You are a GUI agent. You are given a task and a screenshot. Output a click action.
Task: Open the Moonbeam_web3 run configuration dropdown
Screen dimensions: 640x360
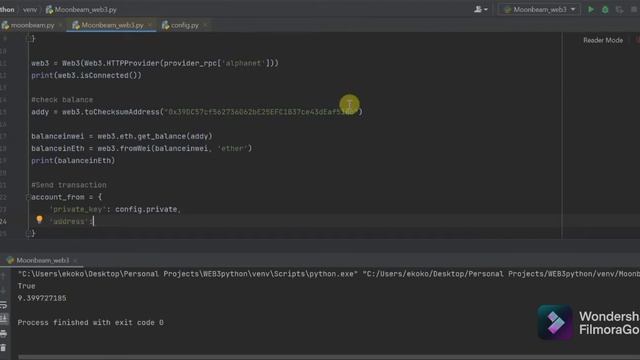(539, 9)
